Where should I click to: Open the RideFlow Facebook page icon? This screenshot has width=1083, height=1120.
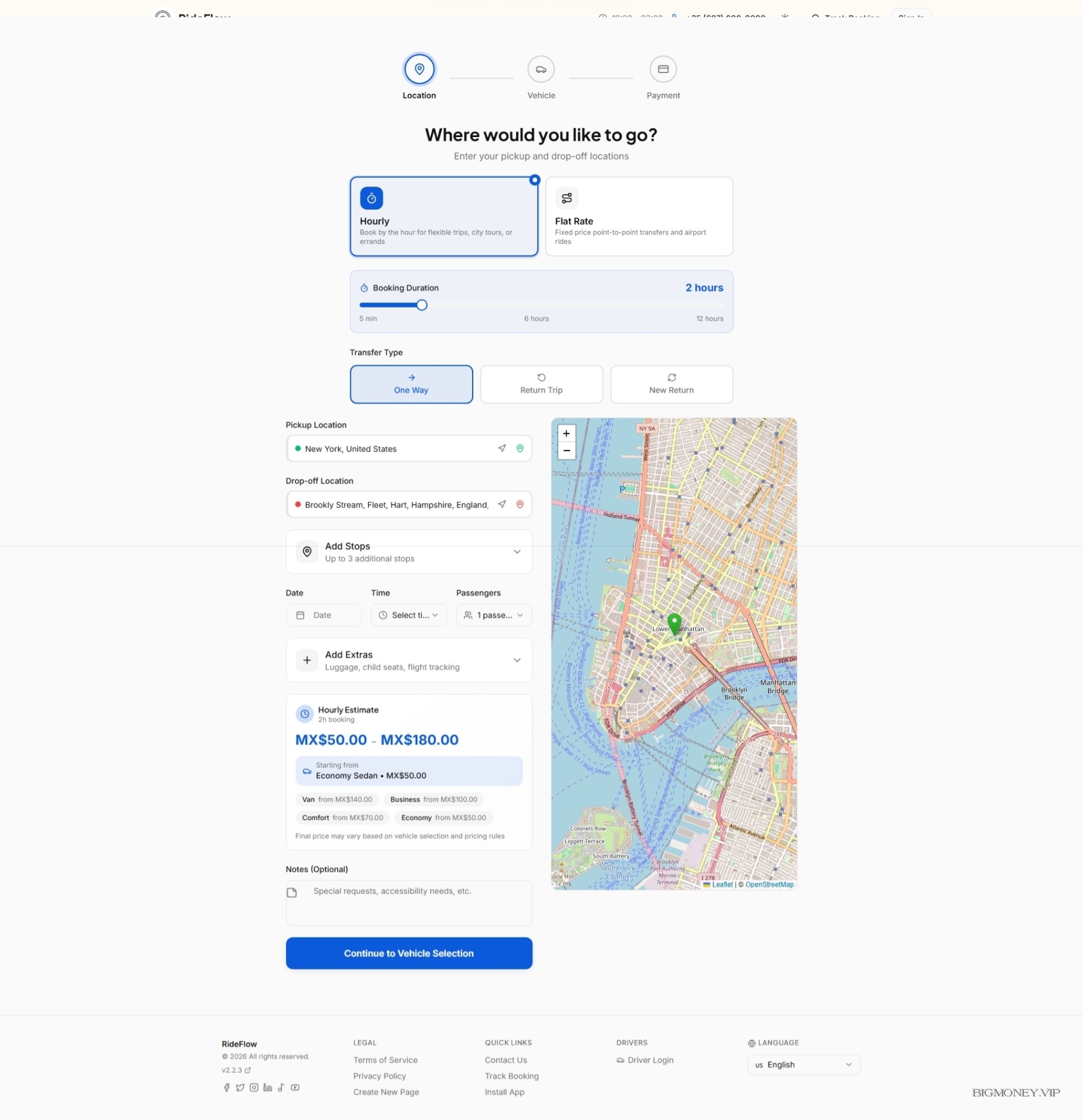(x=227, y=1087)
